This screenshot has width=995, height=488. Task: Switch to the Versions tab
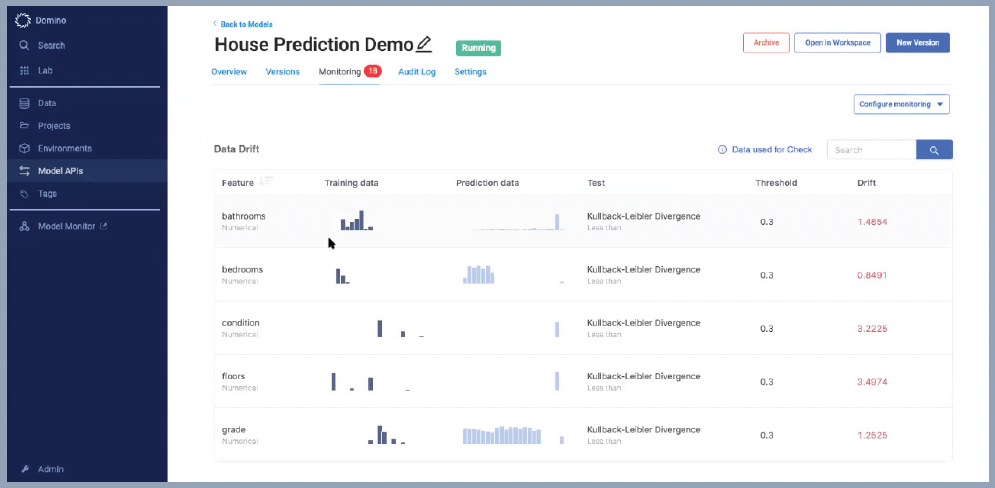[x=282, y=72]
